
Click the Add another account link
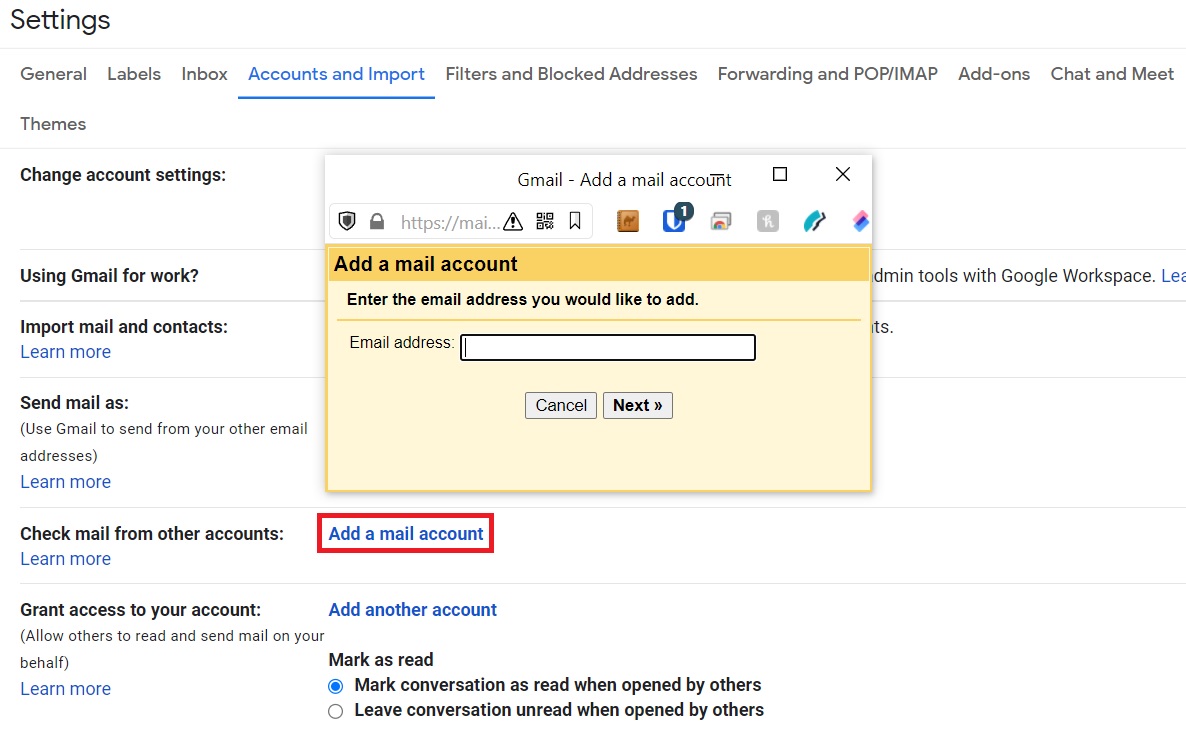tap(412, 610)
